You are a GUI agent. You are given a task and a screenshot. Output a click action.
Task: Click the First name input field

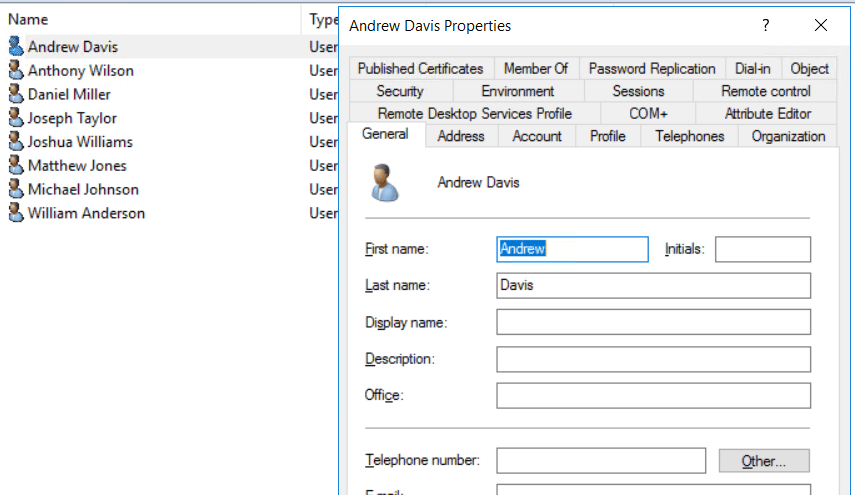click(x=572, y=249)
